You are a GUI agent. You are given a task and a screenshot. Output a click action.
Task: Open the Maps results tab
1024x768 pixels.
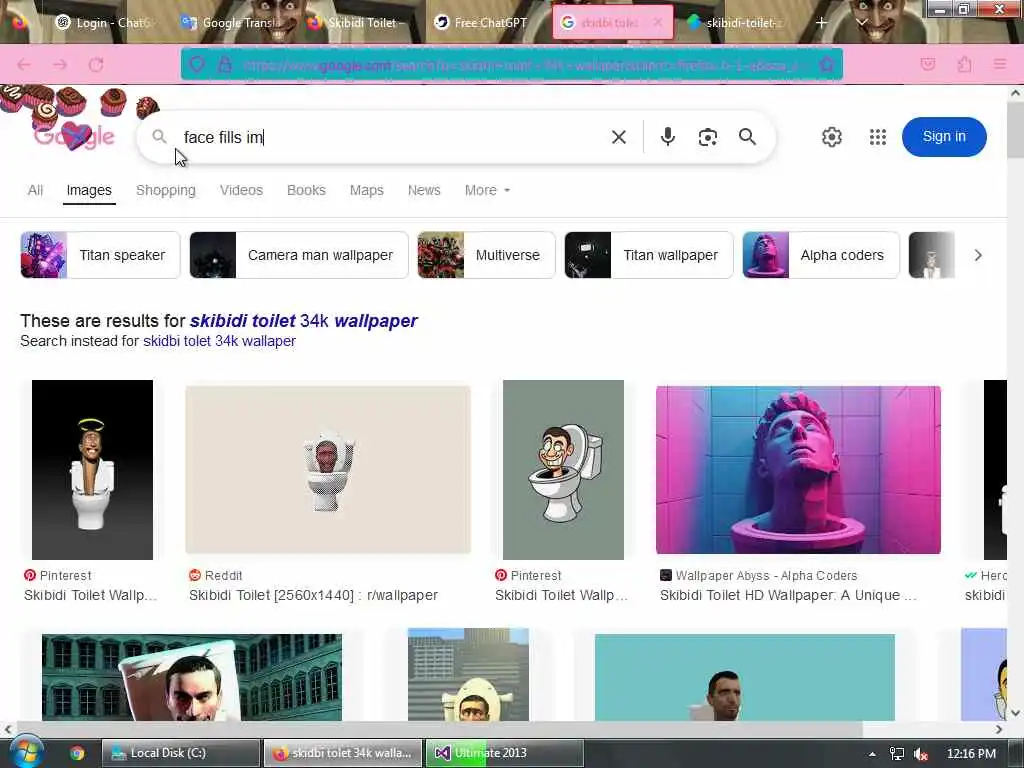point(366,190)
